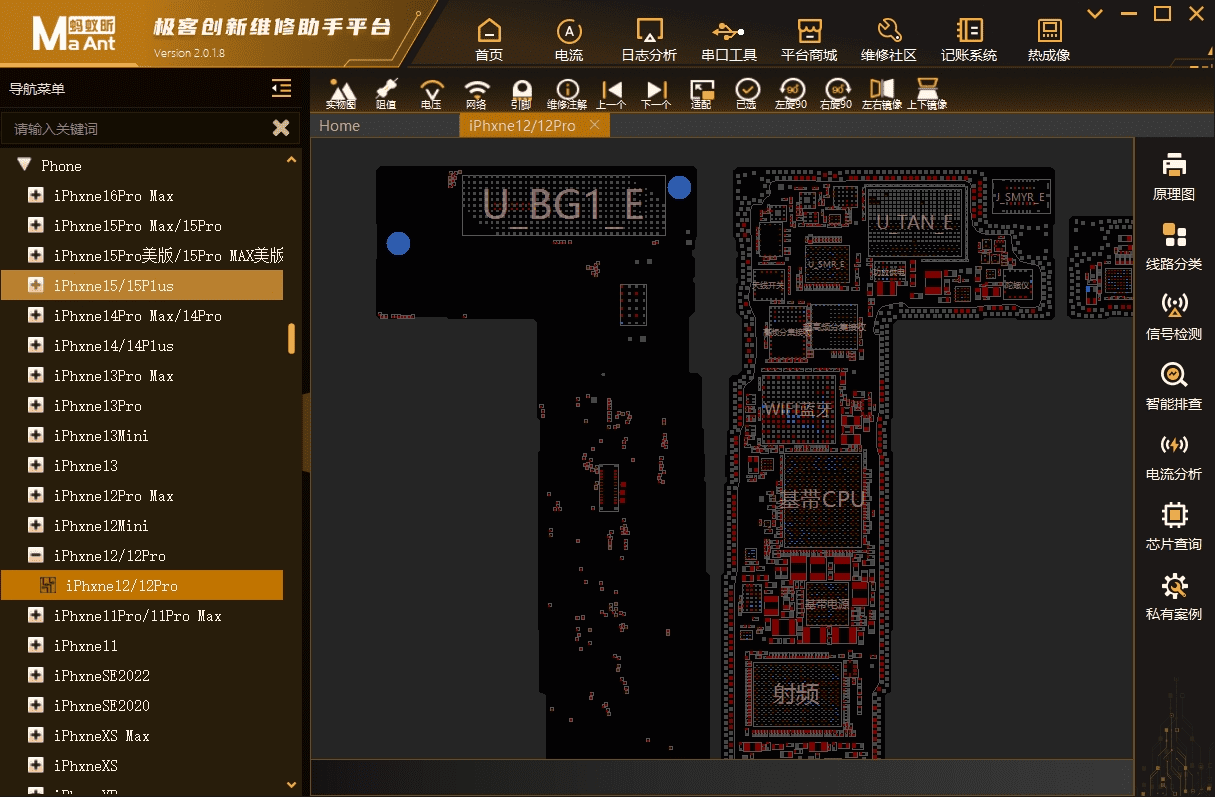The width and height of the screenshot is (1215, 797).
Task: Expand the iPhxne14Pro Max/14Pro node
Action: click(36, 316)
